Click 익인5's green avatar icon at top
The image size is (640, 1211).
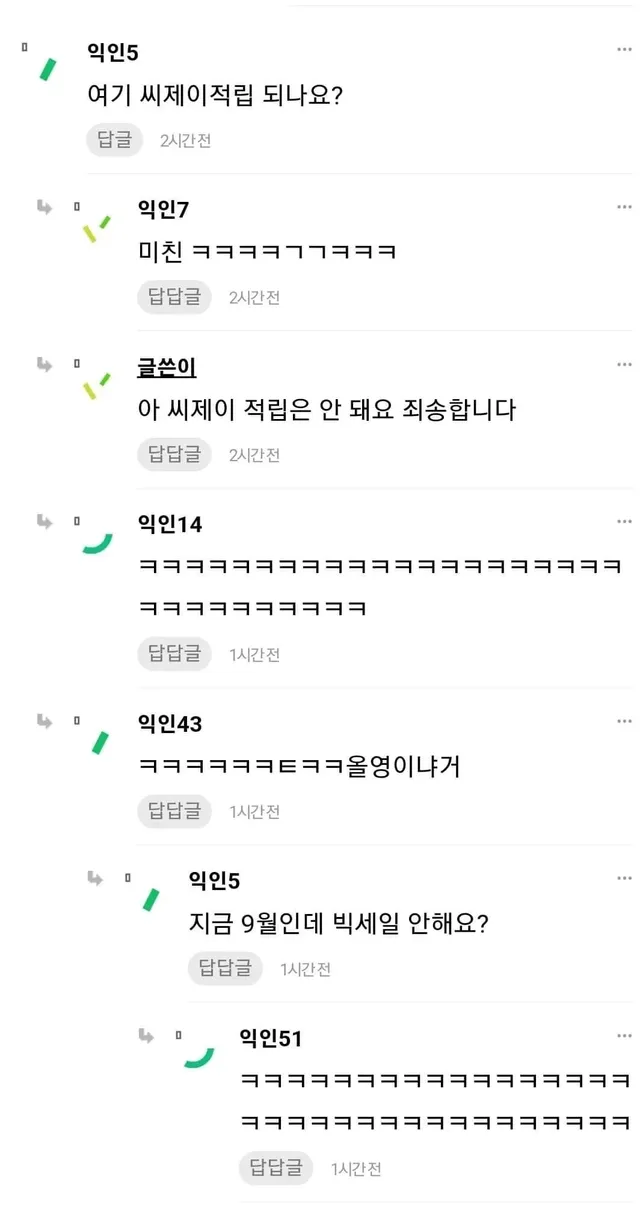(x=47, y=69)
